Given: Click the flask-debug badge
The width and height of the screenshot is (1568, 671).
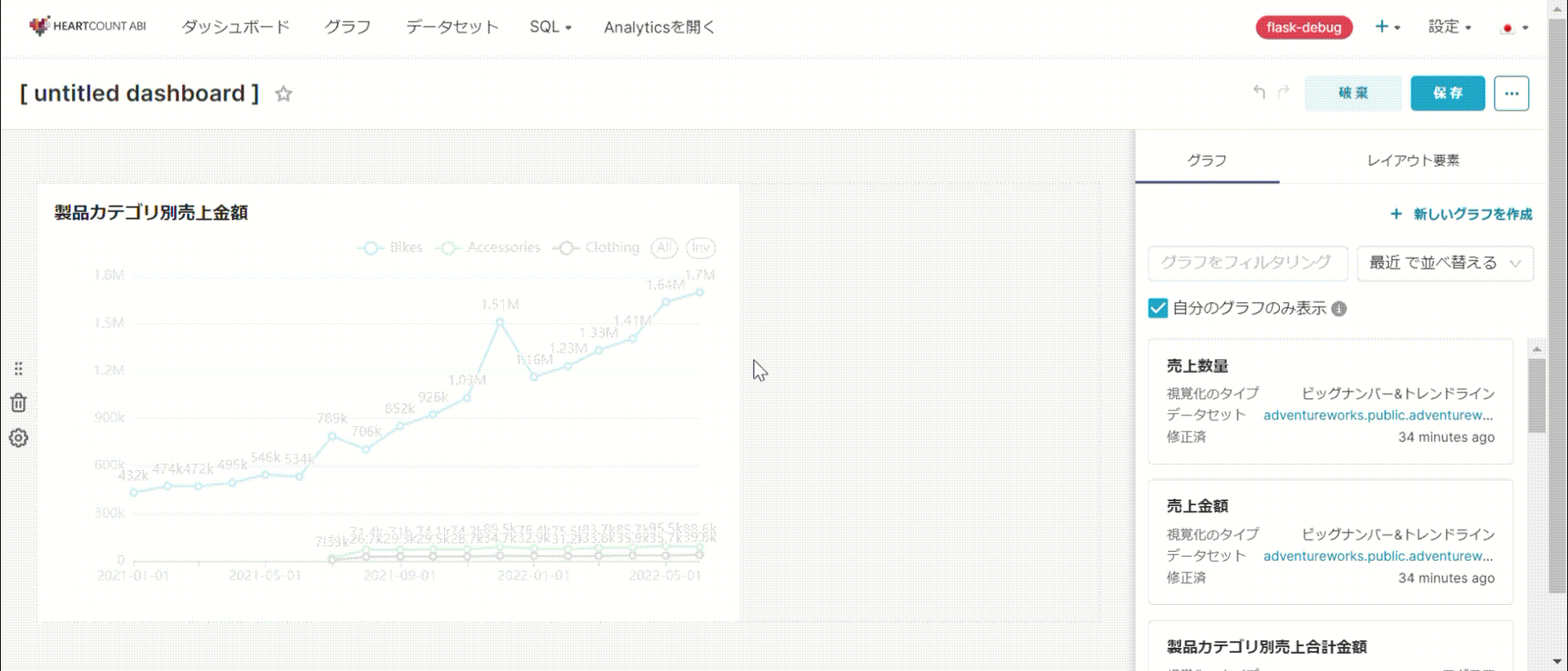Looking at the screenshot, I should 1304,28.
